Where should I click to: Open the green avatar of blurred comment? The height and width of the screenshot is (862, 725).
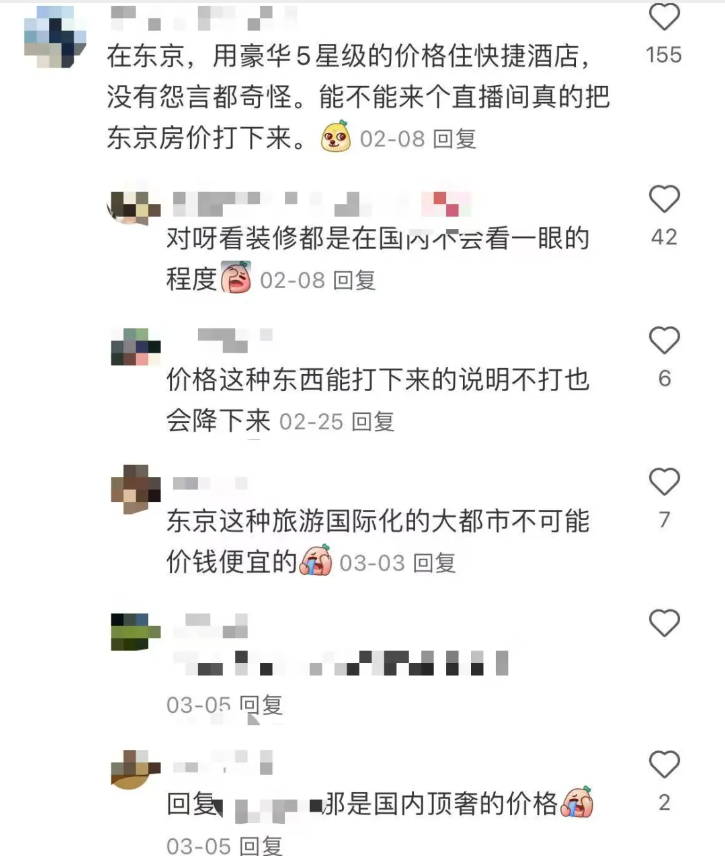[x=136, y=632]
